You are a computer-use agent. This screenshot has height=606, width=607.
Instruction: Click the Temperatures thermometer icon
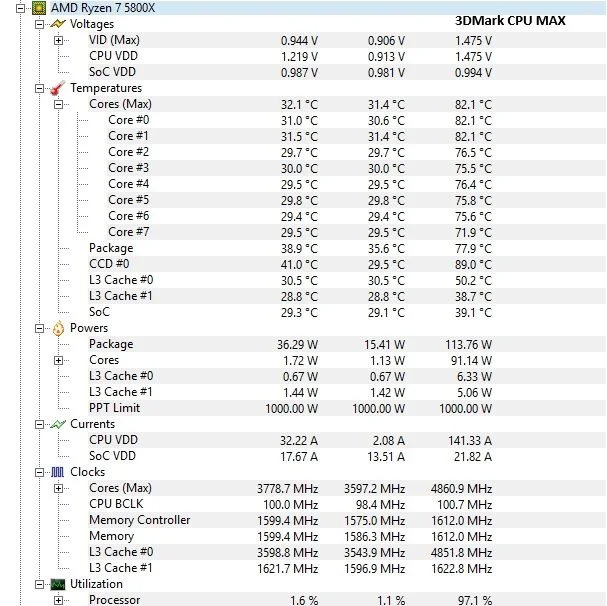58,88
